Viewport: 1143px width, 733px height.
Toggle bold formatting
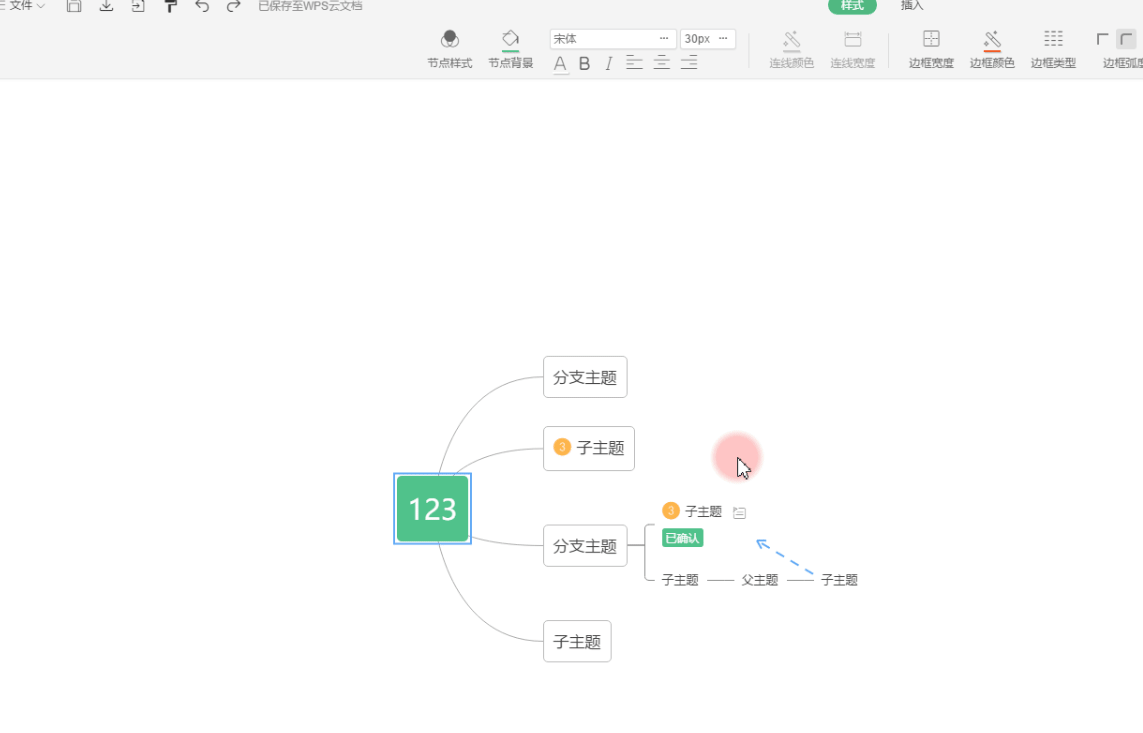click(584, 63)
